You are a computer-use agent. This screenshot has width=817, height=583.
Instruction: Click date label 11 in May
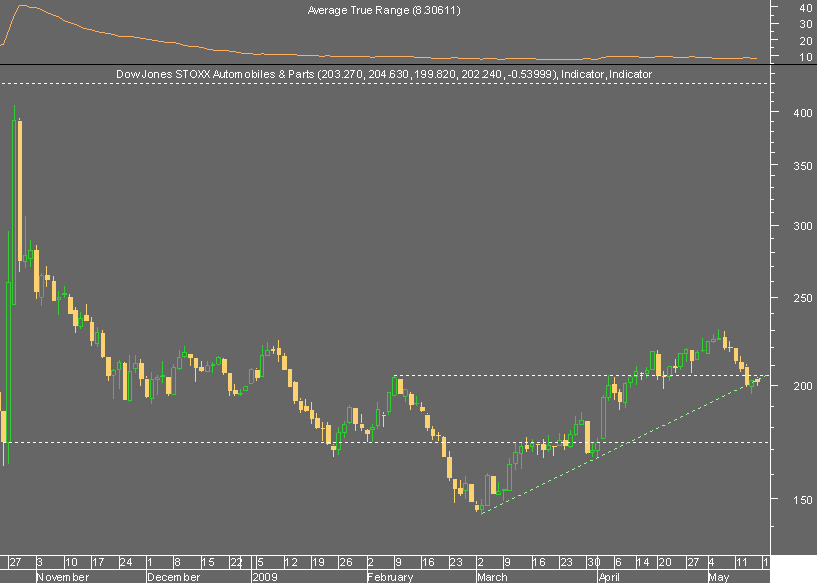point(741,563)
